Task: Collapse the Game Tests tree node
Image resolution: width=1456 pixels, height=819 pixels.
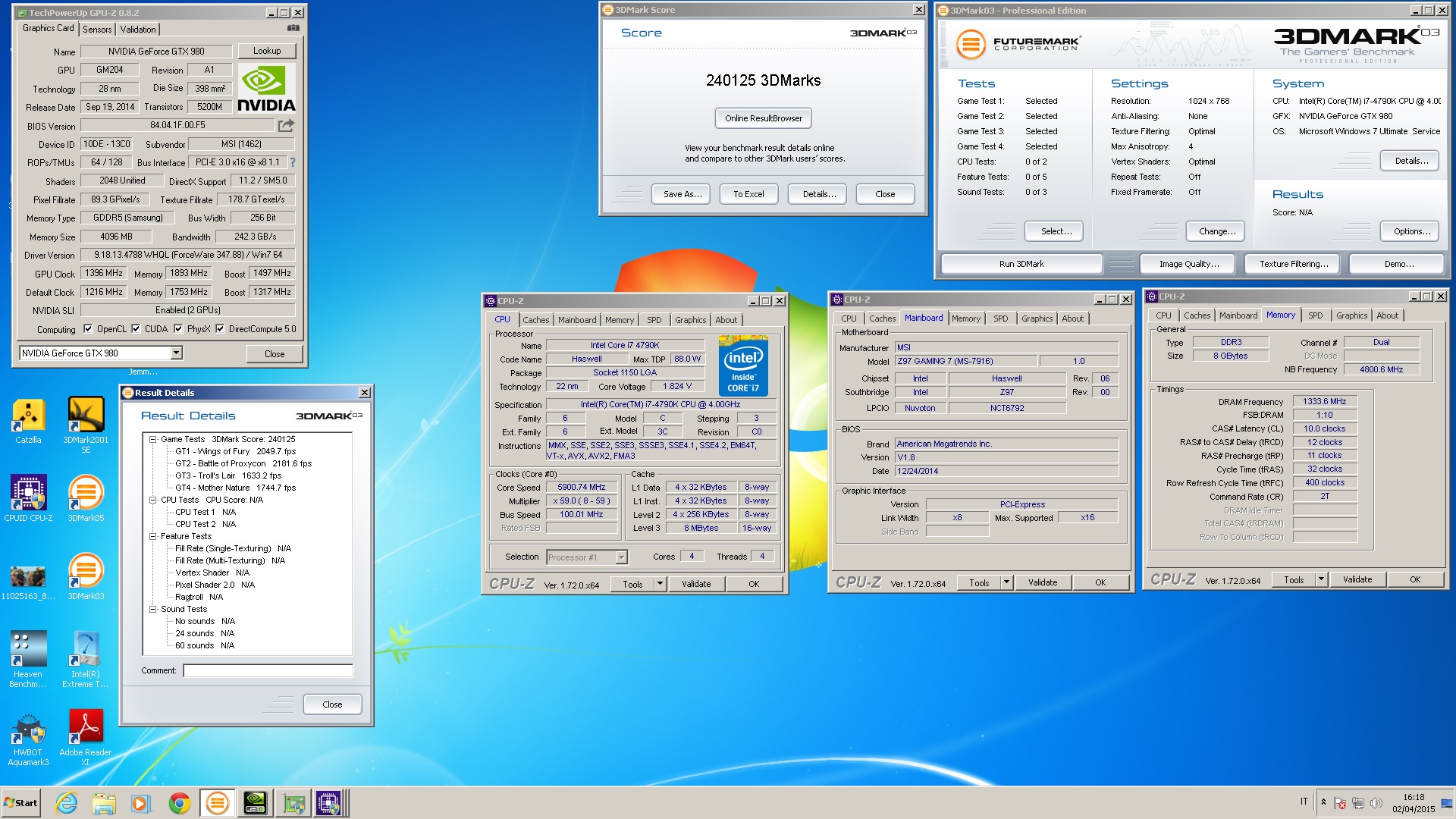Action: pos(152,439)
